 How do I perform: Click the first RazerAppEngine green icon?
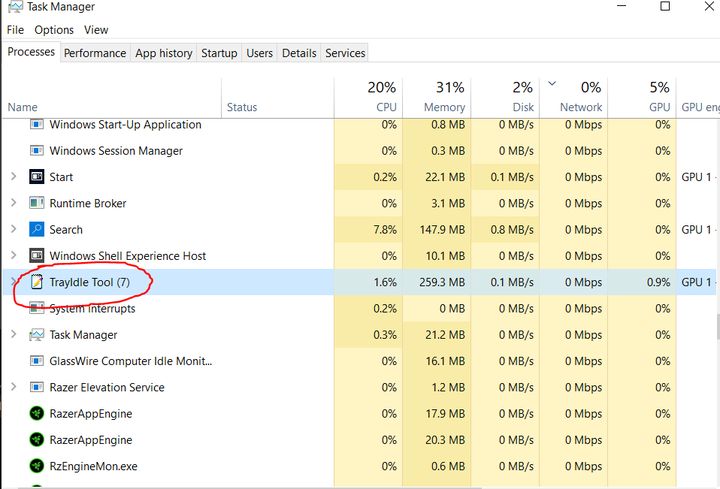37,413
